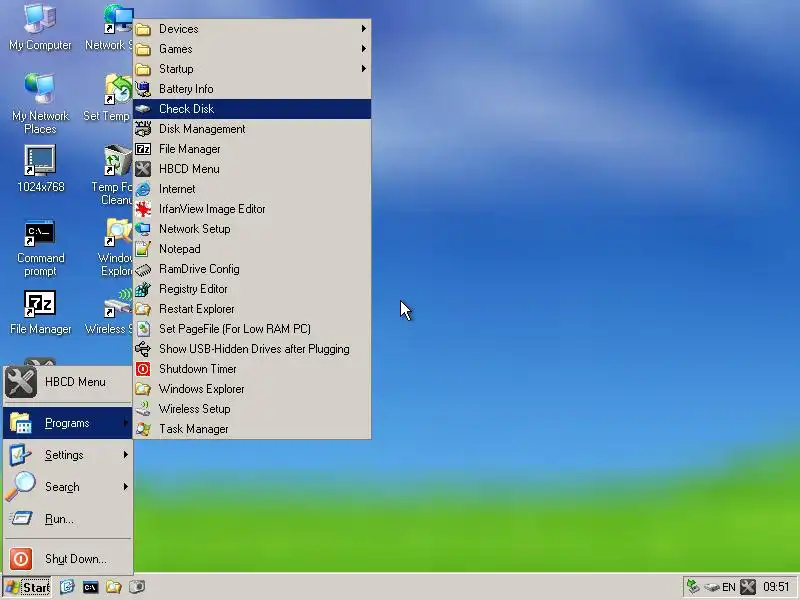The image size is (800, 600).
Task: Open HBCD Menu at top of Start menu
Action: tap(68, 382)
